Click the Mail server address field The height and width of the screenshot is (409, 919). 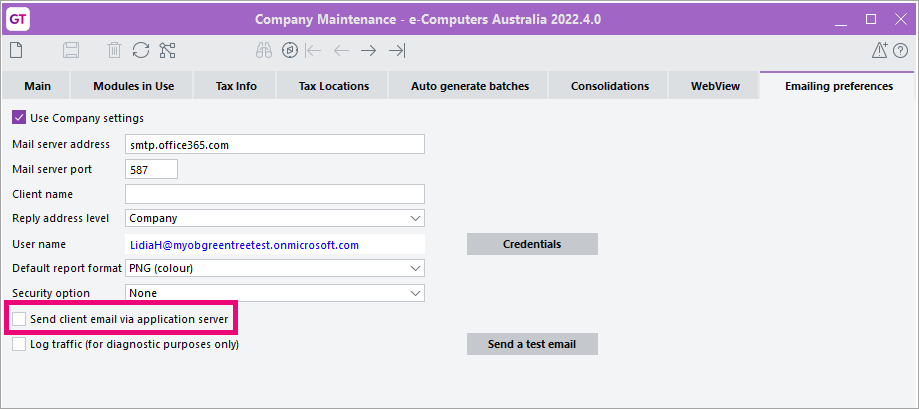tap(274, 145)
